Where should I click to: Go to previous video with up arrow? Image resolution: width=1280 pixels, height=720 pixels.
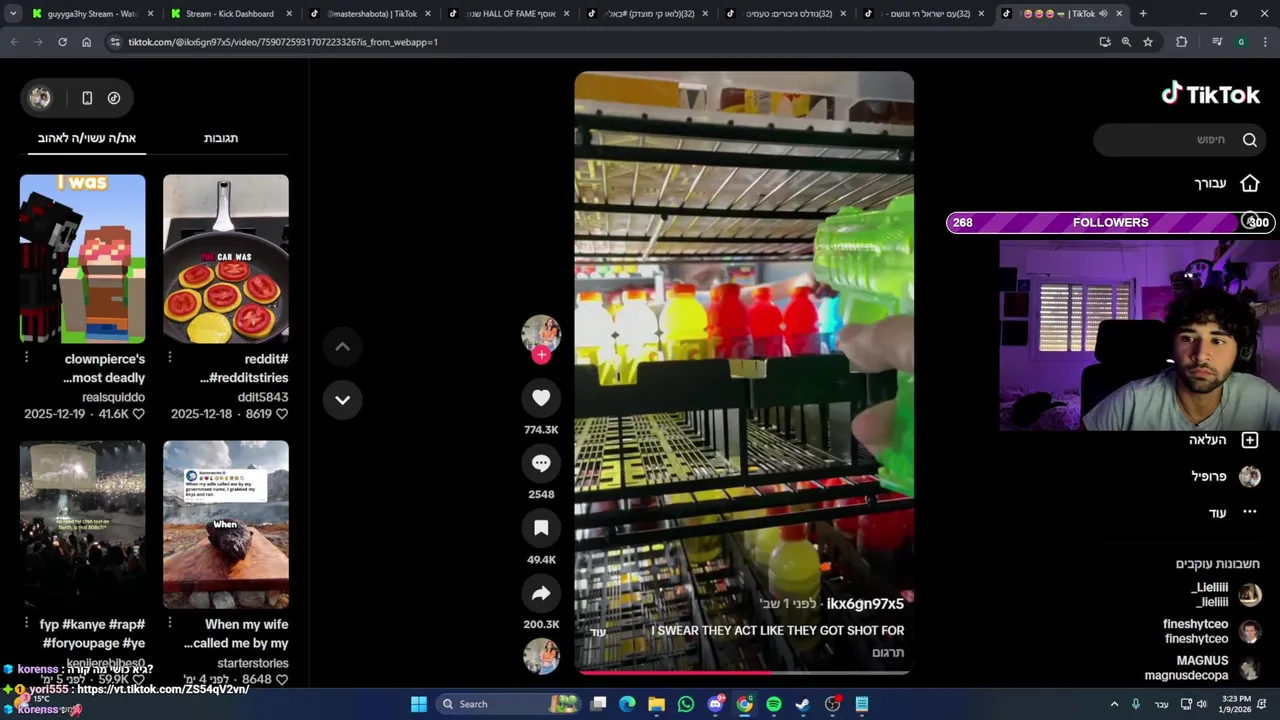pyautogui.click(x=342, y=347)
